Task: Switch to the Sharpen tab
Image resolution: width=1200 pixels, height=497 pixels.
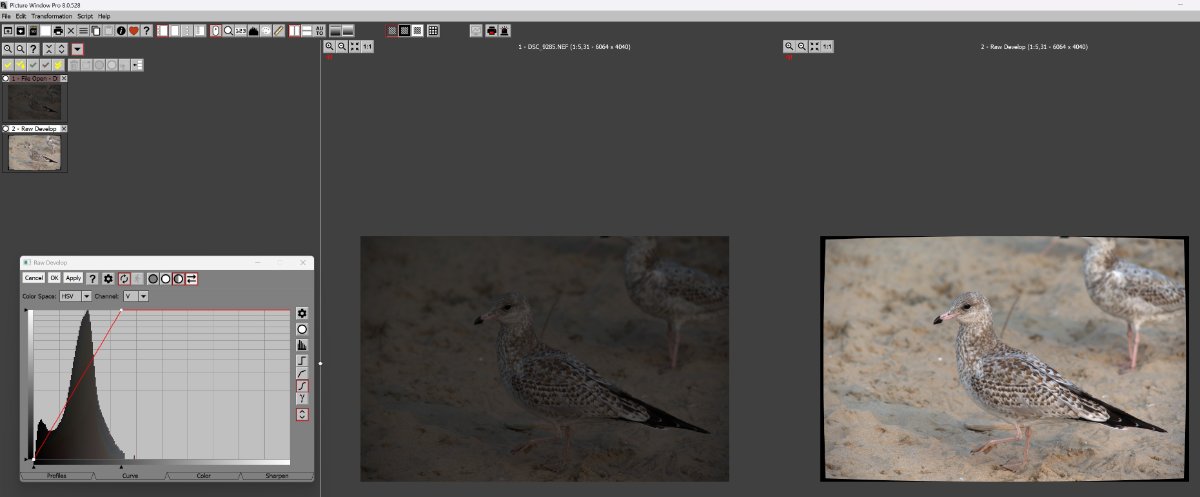Action: [x=277, y=476]
